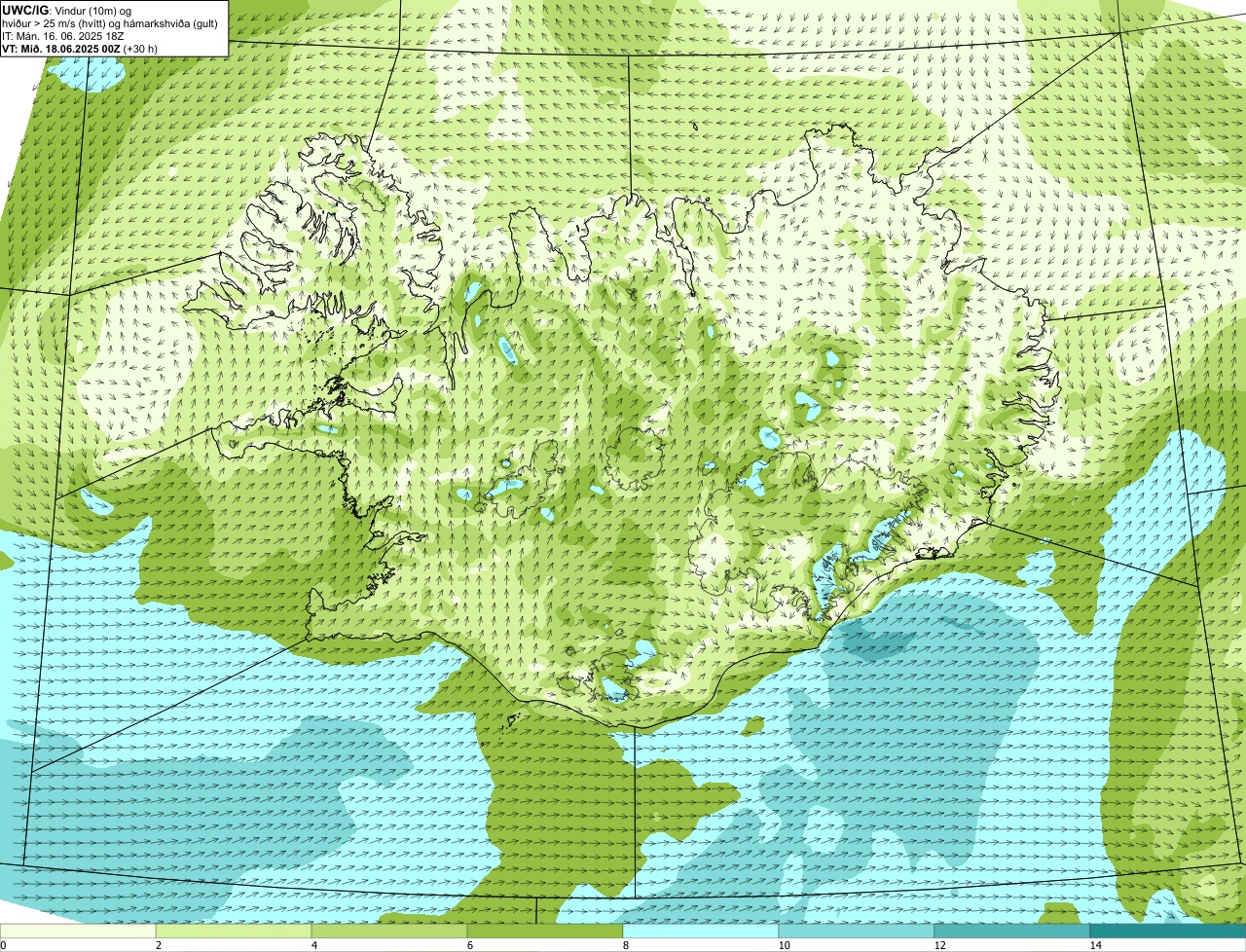Click the scale label "12"
The image size is (1246, 952).
click(x=938, y=945)
